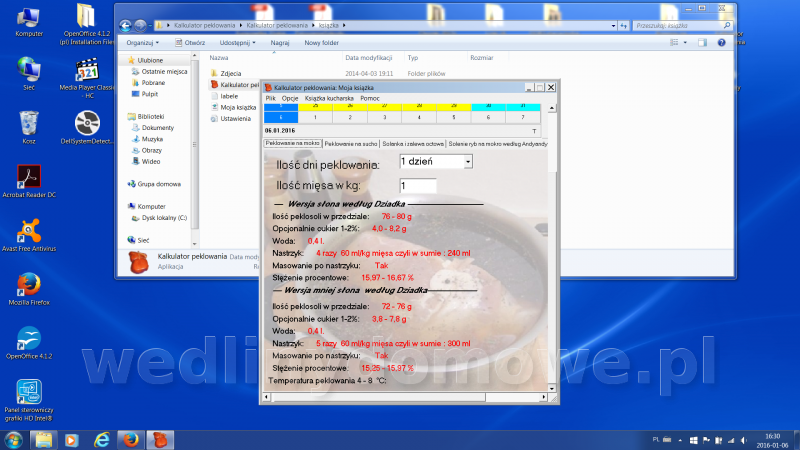Select Pobrane in the Explorer sidebar
Image resolution: width=800 pixels, height=450 pixels.
click(148, 83)
